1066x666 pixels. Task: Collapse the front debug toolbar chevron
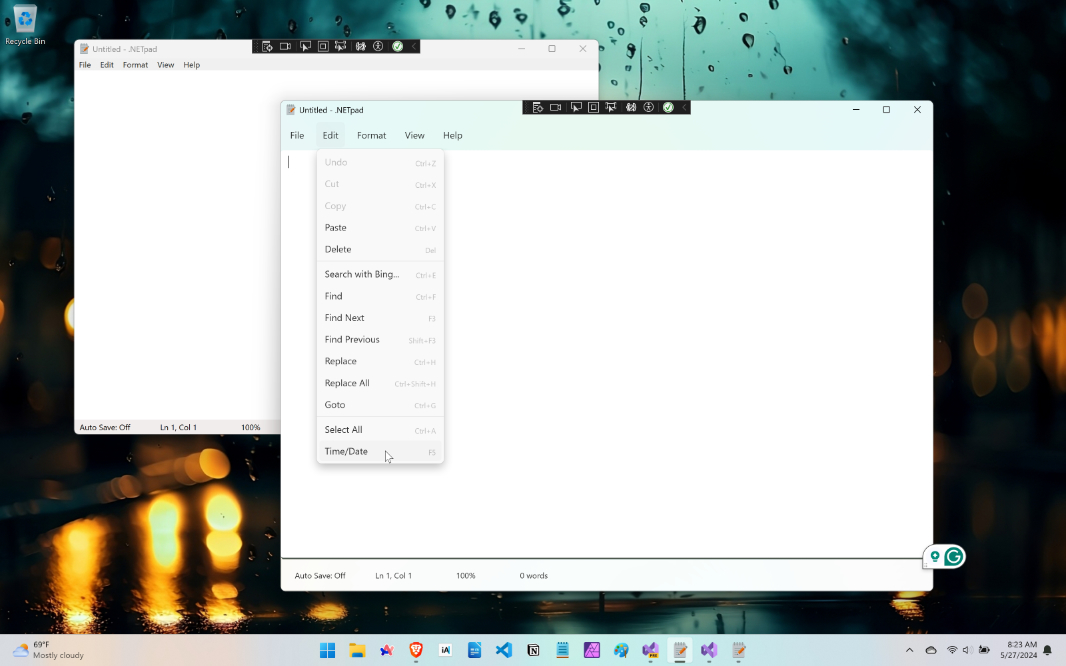pyautogui.click(x=684, y=108)
